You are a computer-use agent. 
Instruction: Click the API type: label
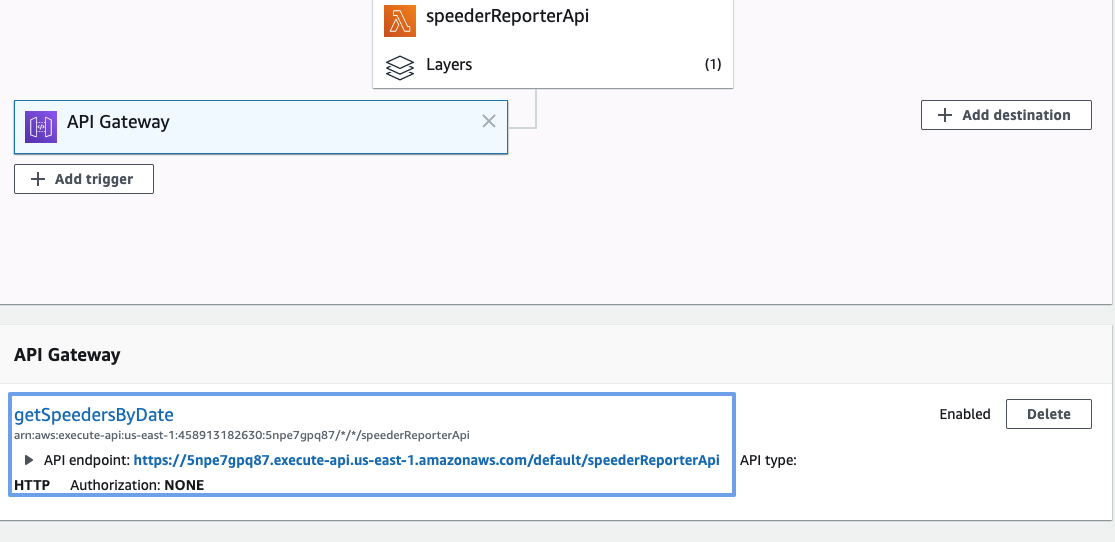[x=768, y=461]
